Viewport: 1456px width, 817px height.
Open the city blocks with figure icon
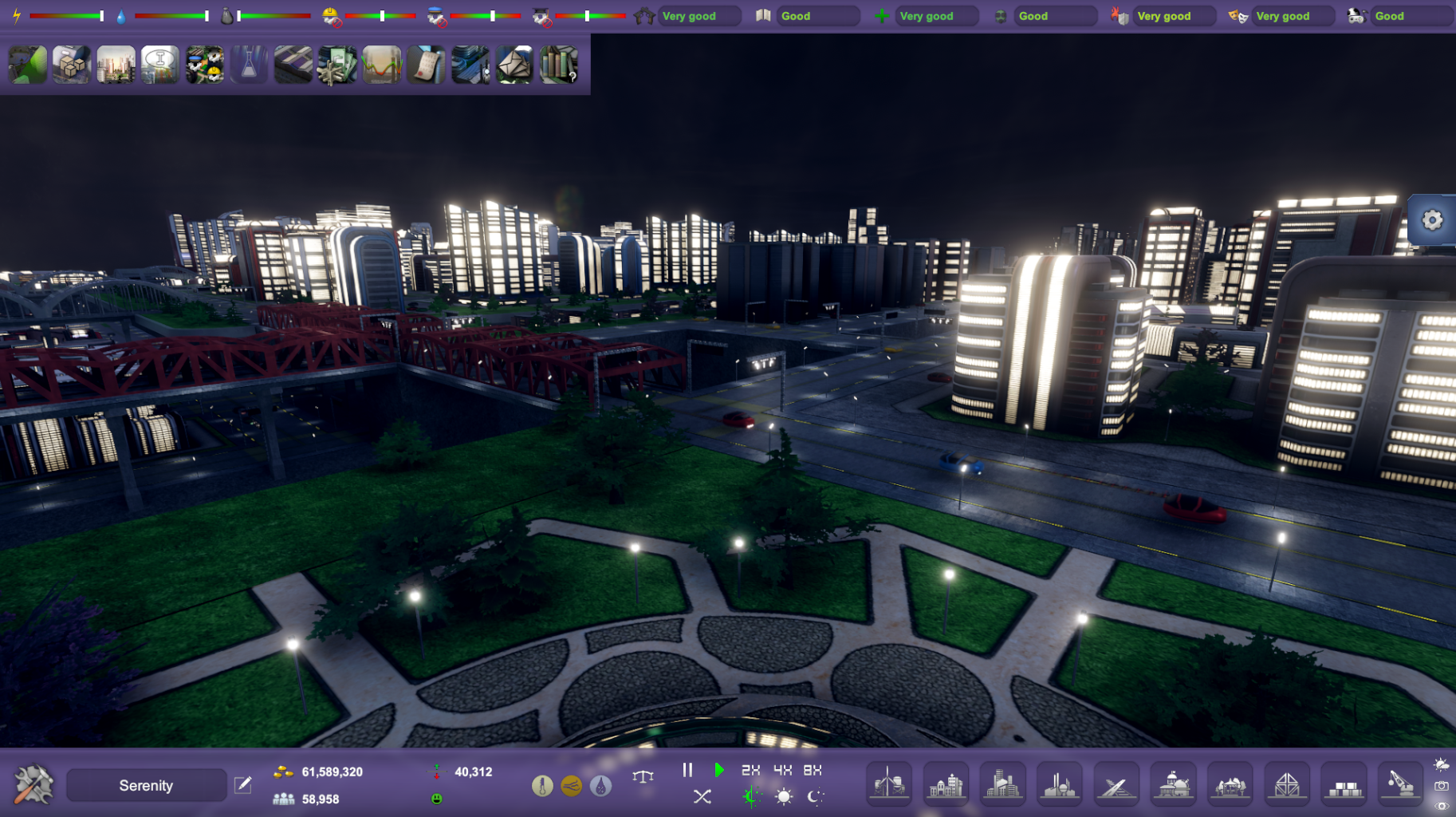pos(470,65)
